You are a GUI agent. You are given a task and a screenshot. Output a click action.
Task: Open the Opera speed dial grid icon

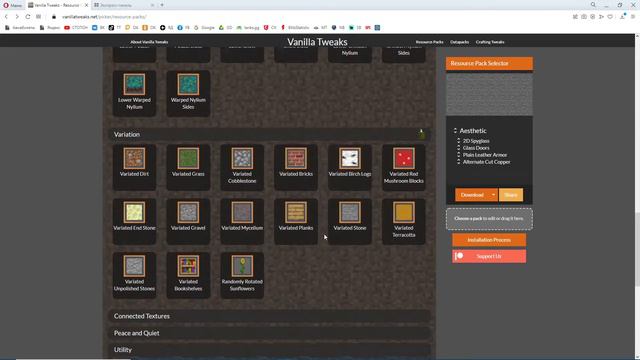click(38, 17)
